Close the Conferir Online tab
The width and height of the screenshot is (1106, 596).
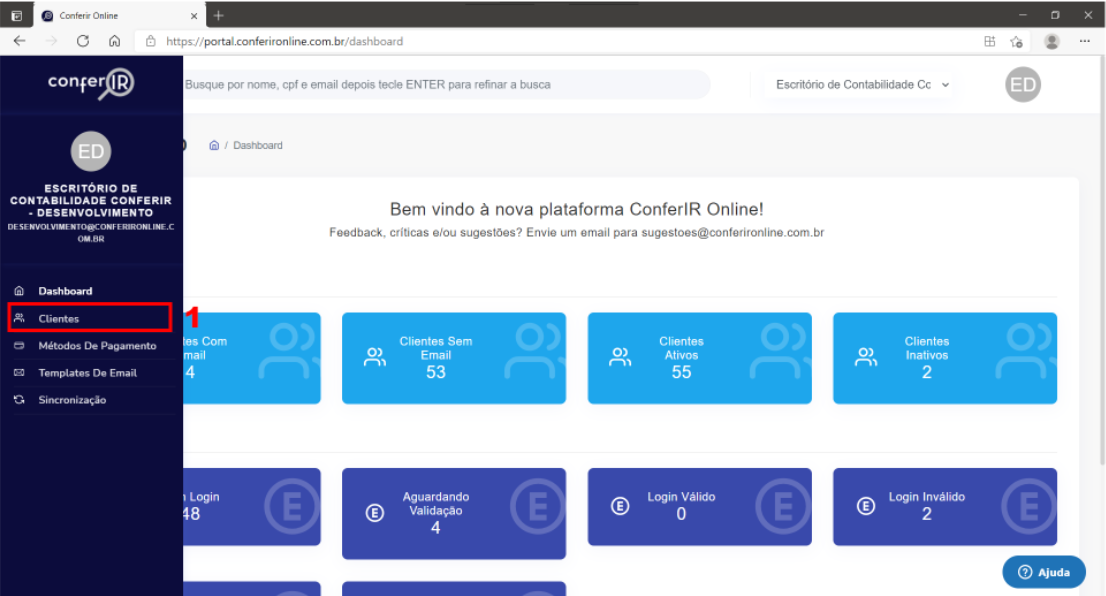click(194, 16)
